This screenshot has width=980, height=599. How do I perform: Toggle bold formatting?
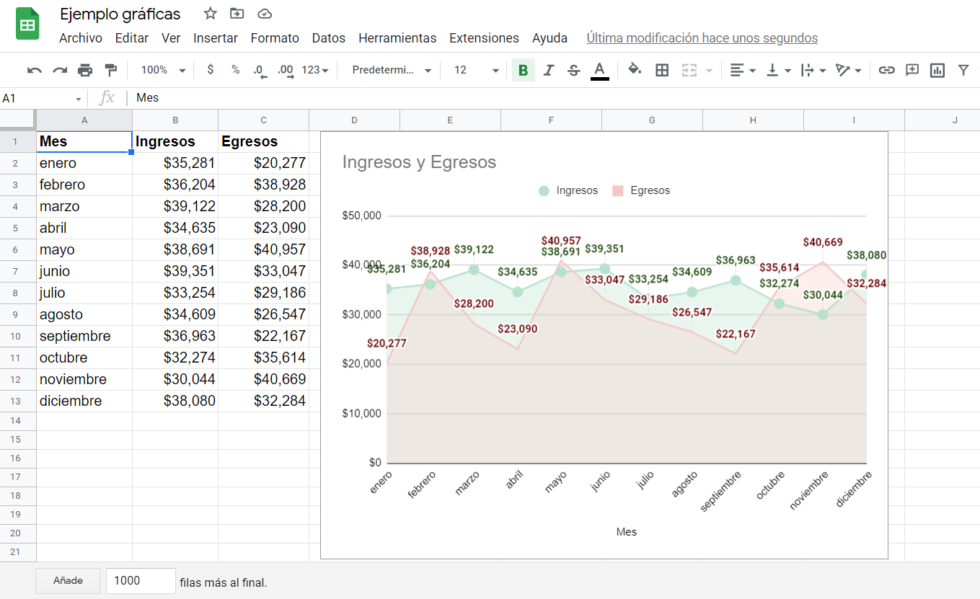tap(522, 70)
